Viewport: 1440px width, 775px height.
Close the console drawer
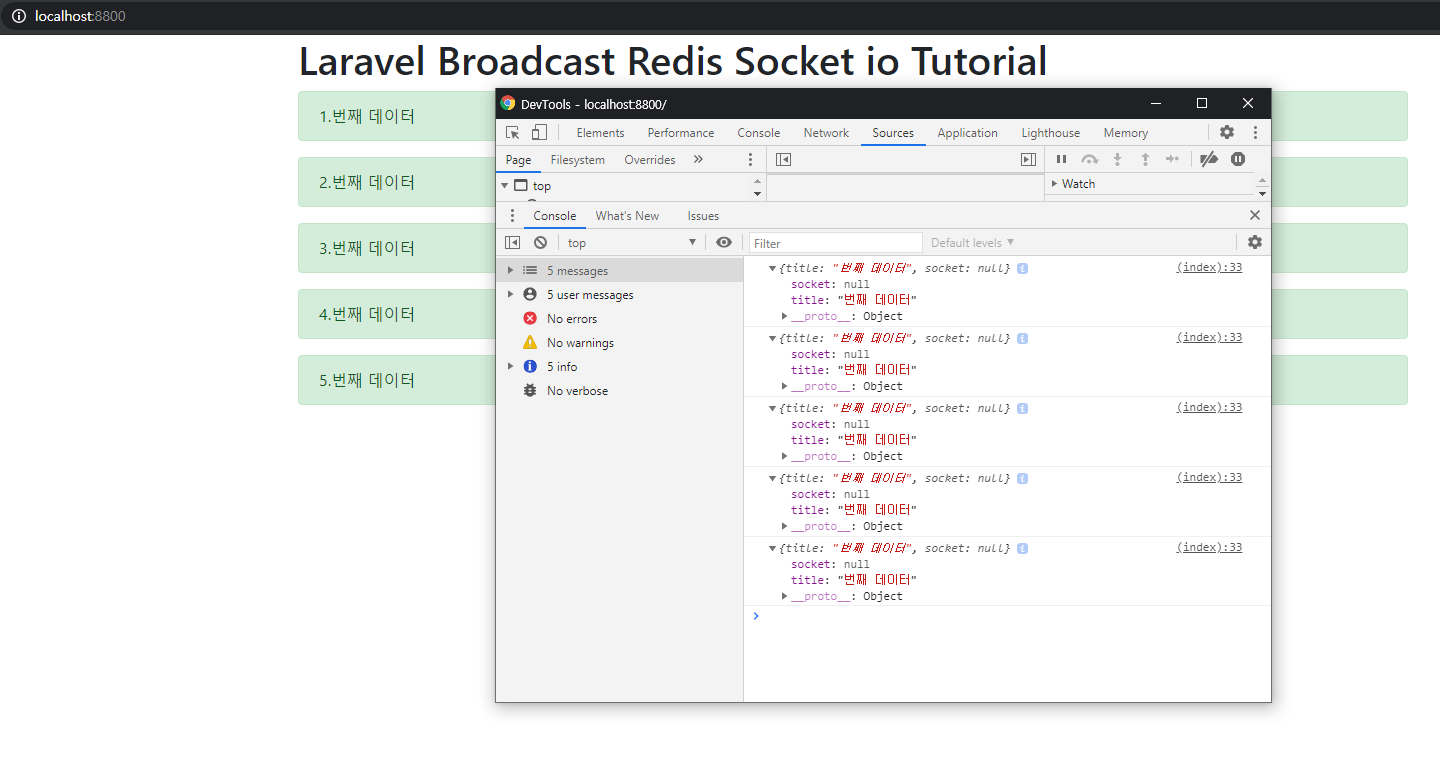(x=1255, y=215)
